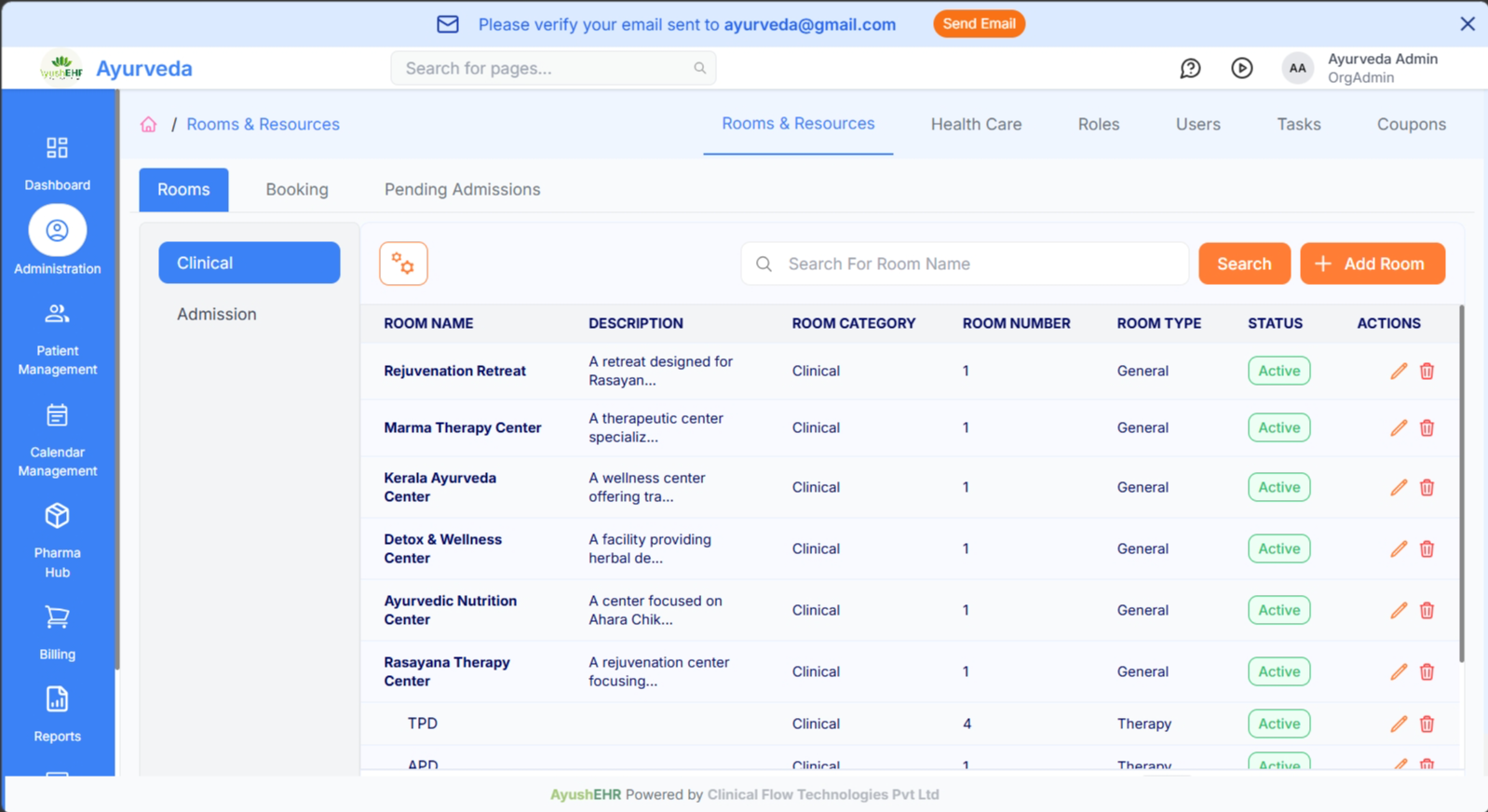Click the room settings gear icon
This screenshot has height=812, width=1488.
403,264
